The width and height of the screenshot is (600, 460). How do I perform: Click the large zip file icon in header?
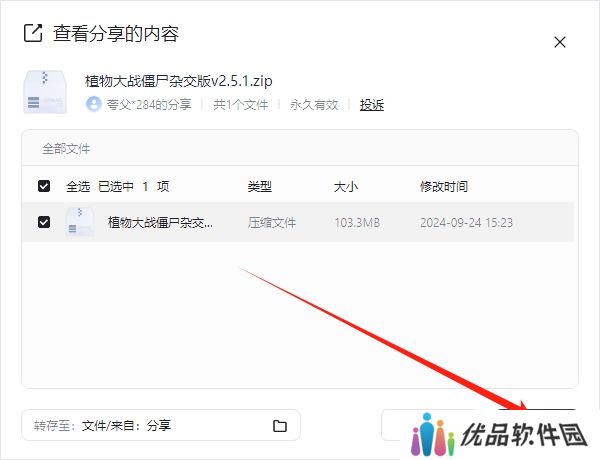[45, 92]
